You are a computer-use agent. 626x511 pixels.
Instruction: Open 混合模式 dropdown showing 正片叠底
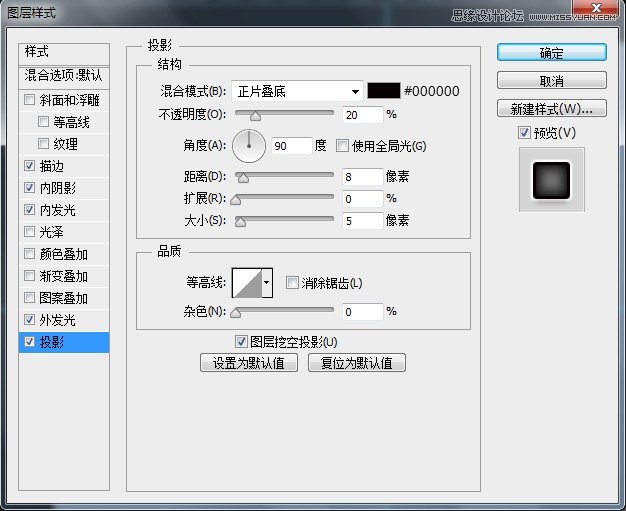click(297, 91)
